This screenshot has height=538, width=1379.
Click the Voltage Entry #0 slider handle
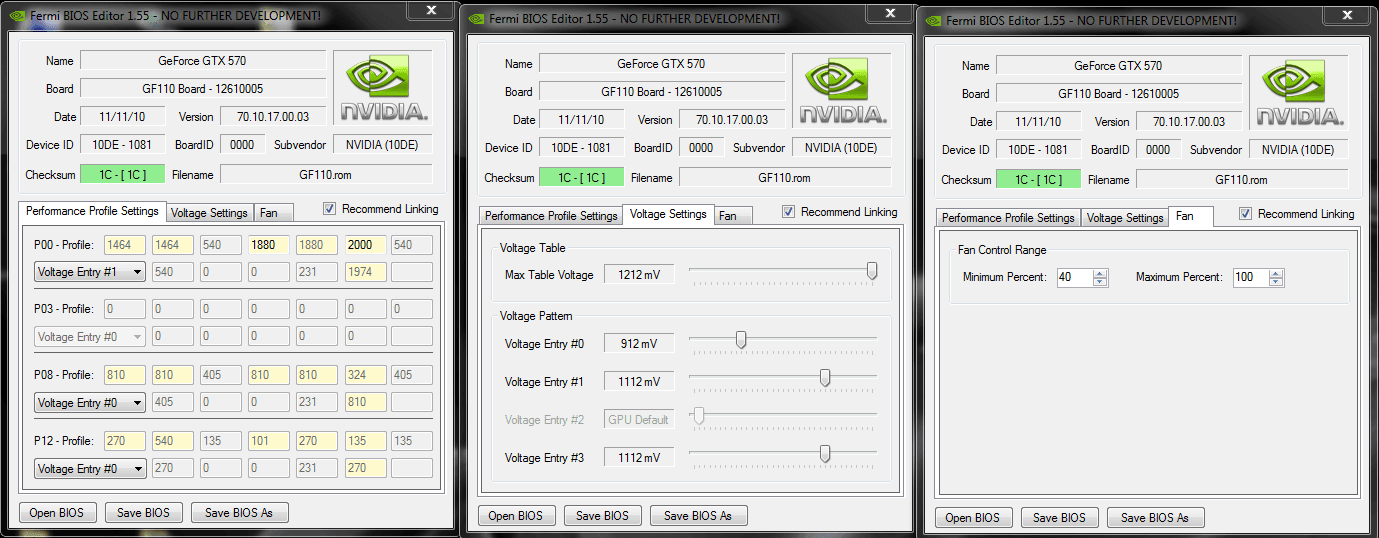click(741, 340)
